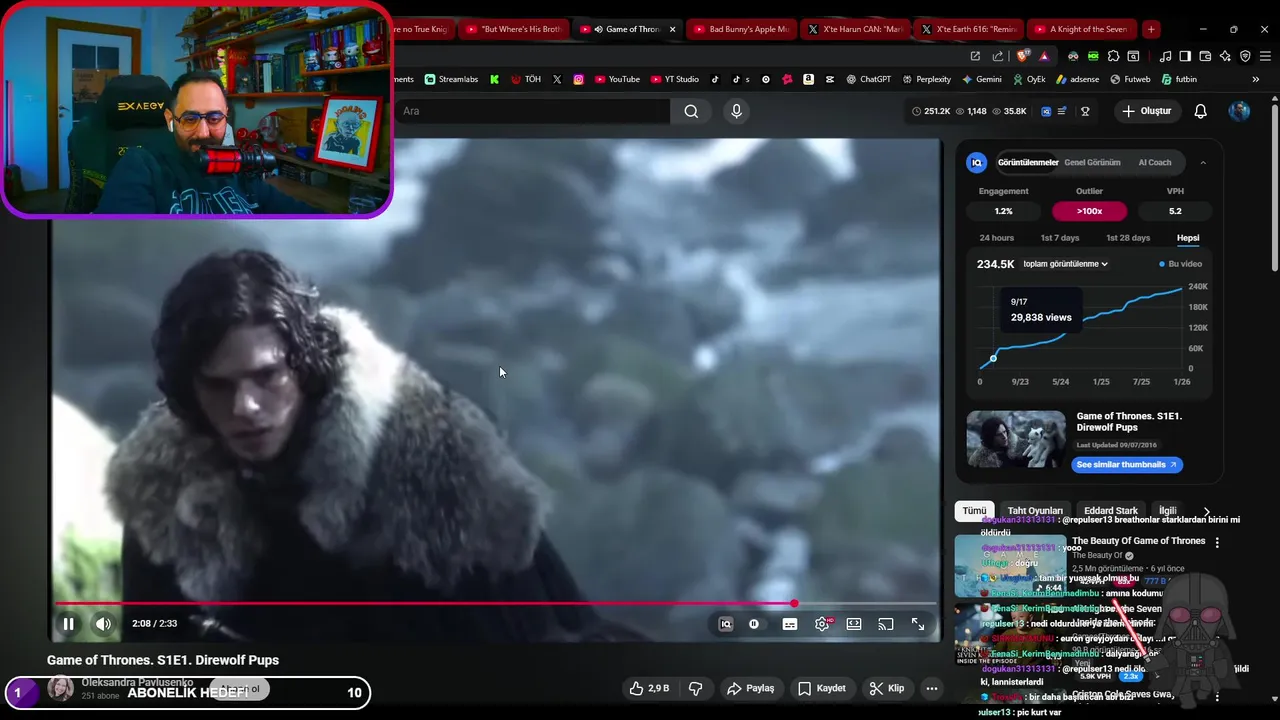Viewport: 1280px width, 720px height.
Task: Show hidden bookmarks double chevron
Action: tap(1256, 79)
